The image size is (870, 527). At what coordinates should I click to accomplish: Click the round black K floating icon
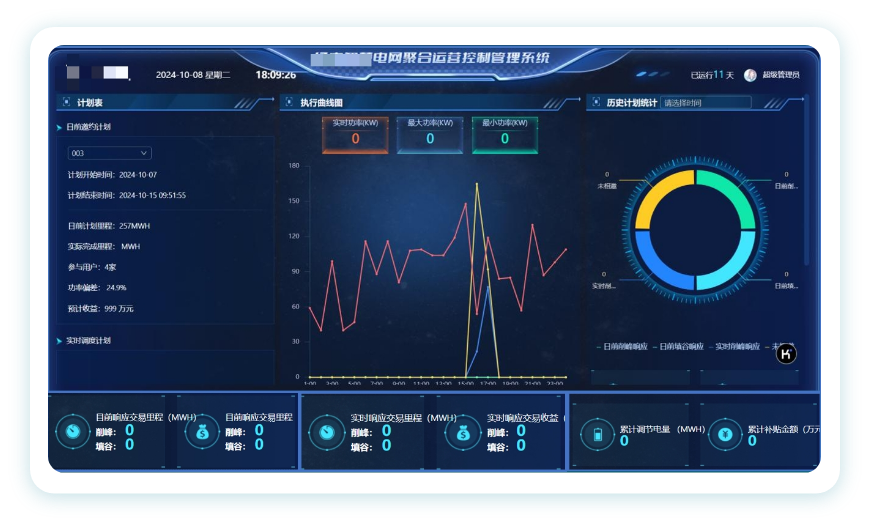(786, 353)
